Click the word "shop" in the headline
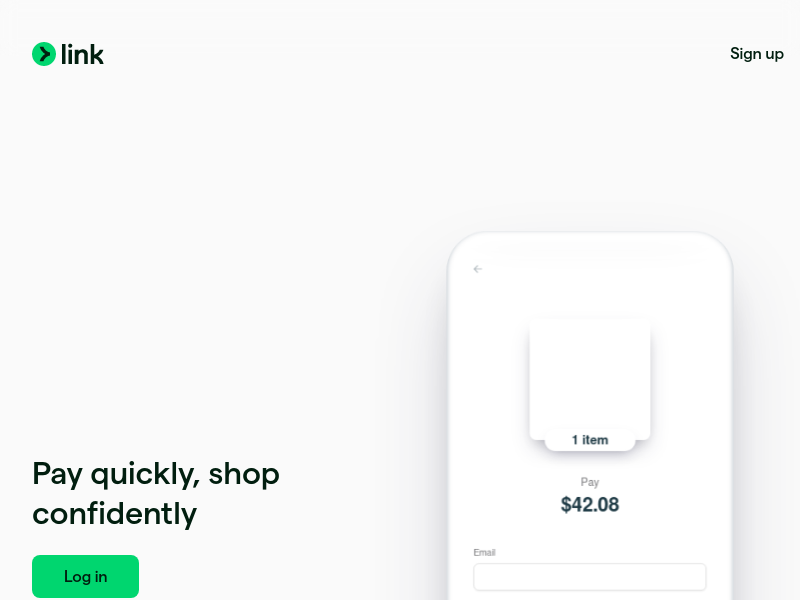Image resolution: width=800 pixels, height=600 pixels. (244, 476)
